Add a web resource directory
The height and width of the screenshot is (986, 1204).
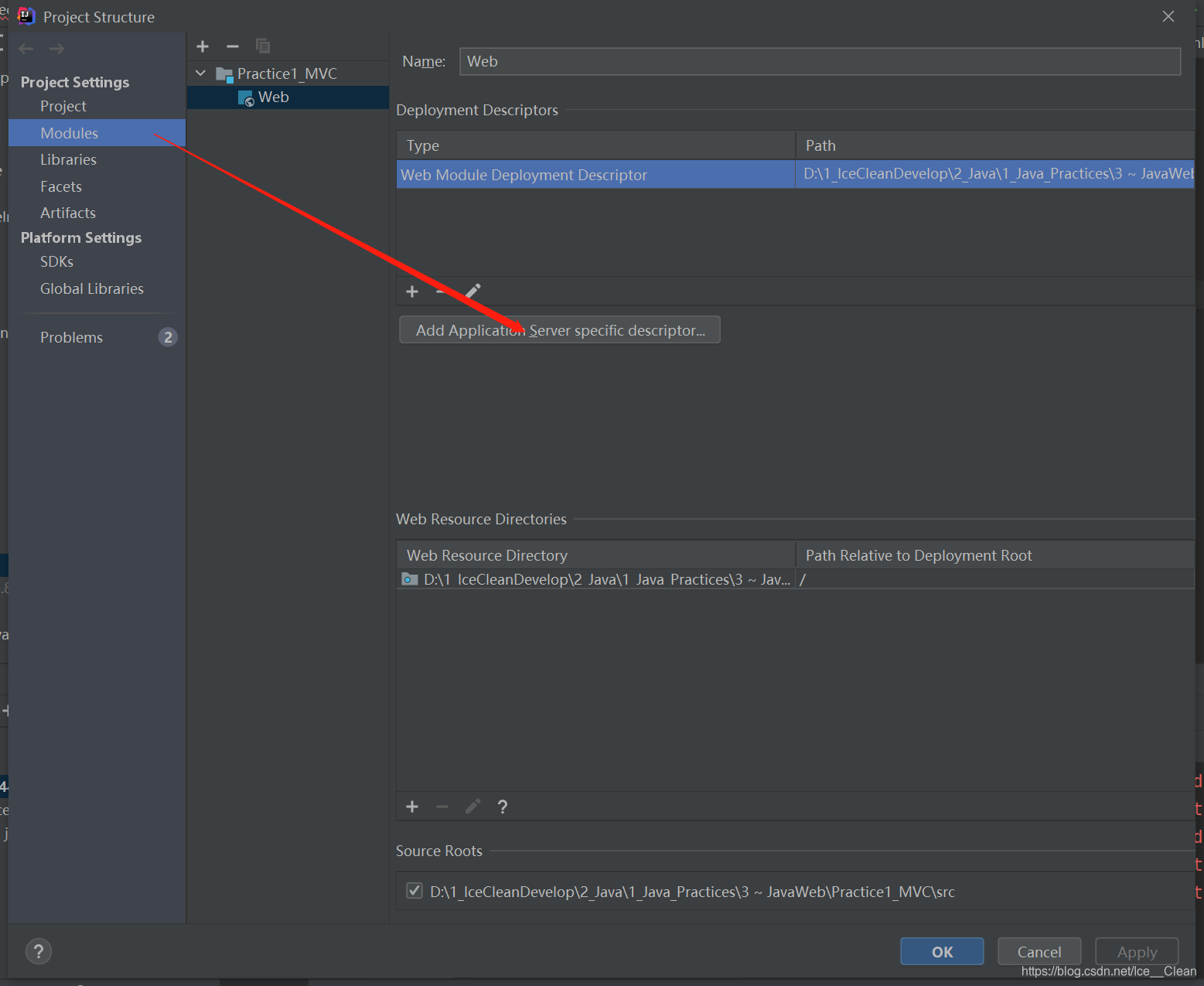pos(412,807)
